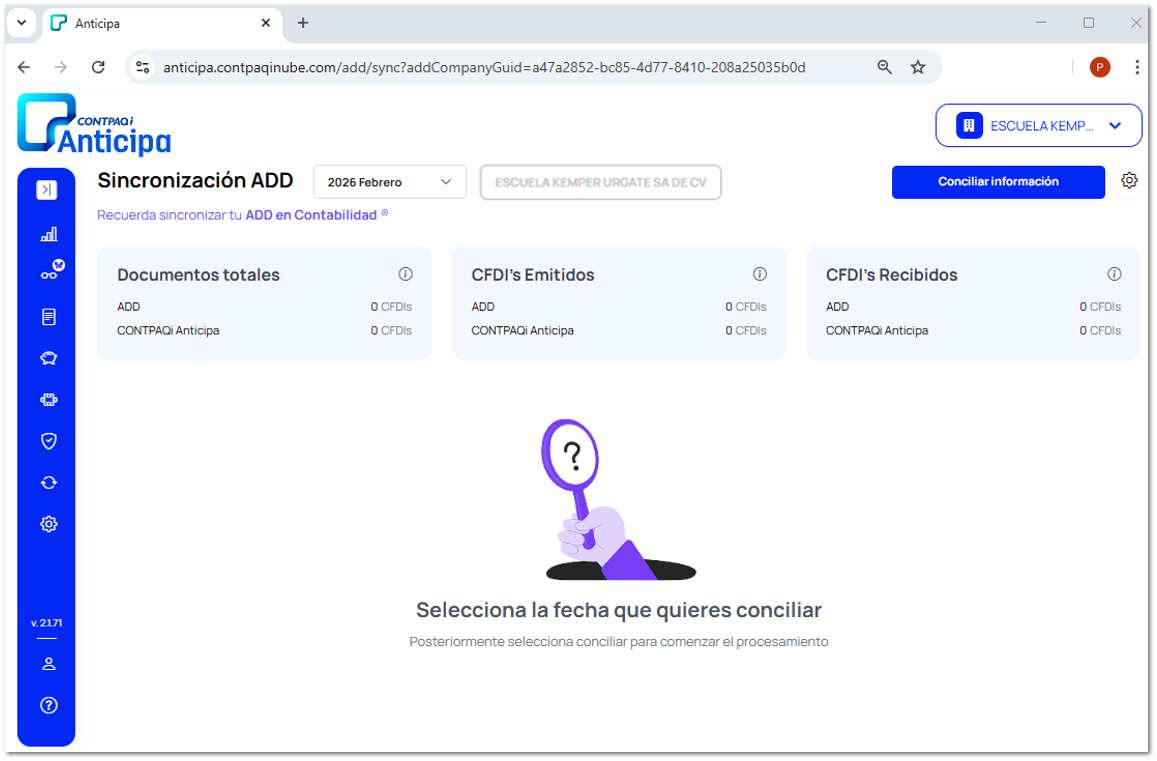Image resolution: width=1157 pixels, height=761 pixels.
Task: Open ADD en Contabilidad reminder link
Action: click(x=311, y=215)
